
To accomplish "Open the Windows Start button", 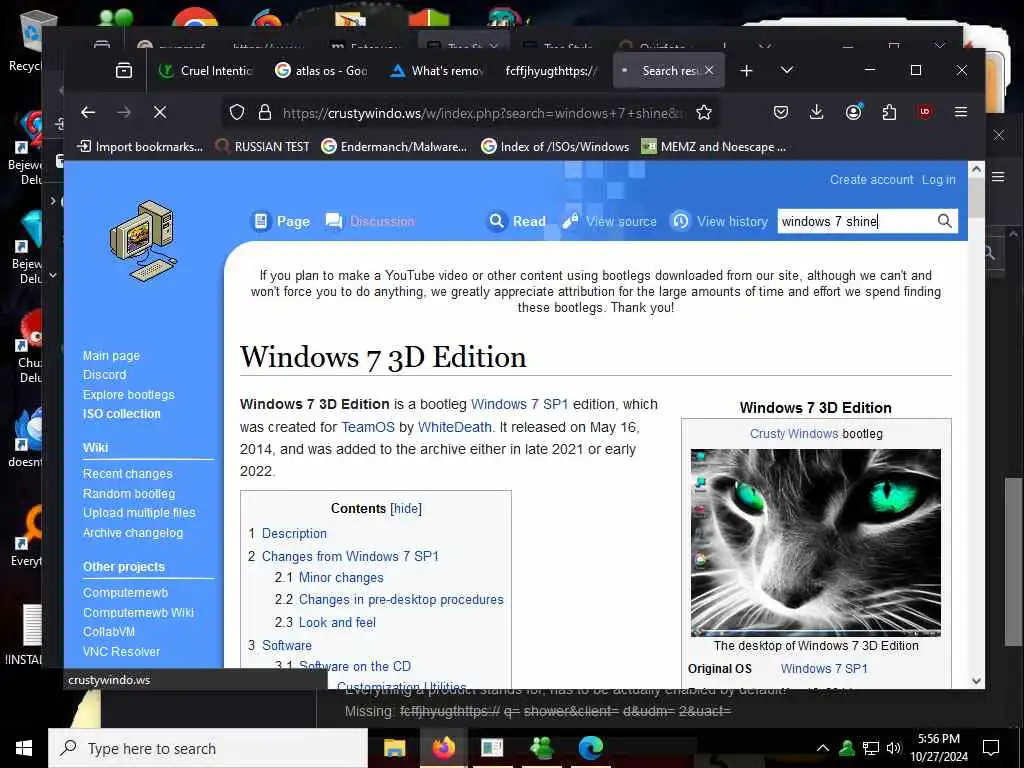I will tap(24, 748).
